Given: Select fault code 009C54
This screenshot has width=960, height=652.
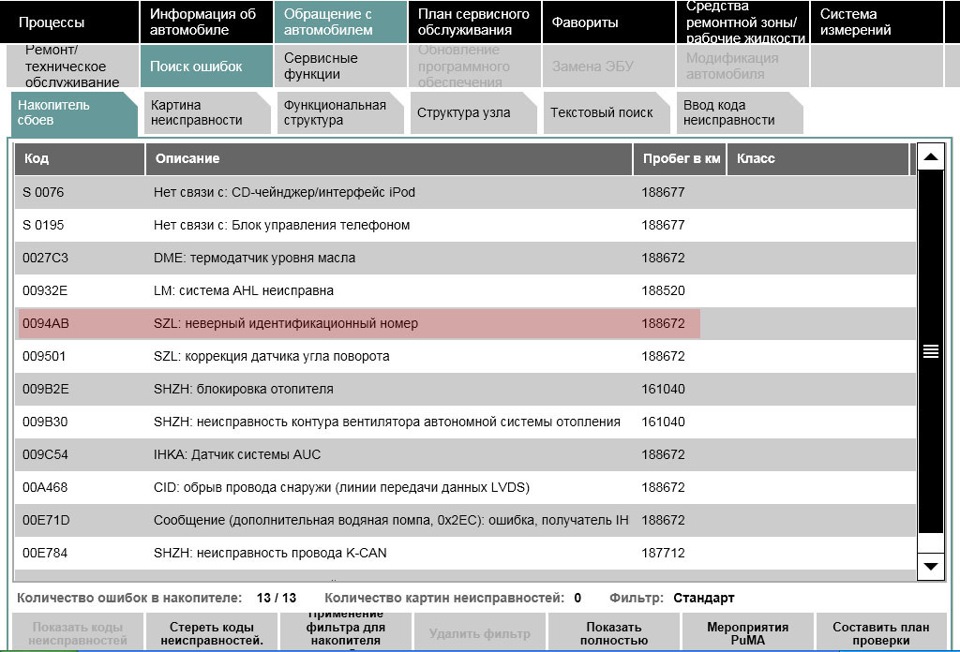Looking at the screenshot, I should 45,455.
